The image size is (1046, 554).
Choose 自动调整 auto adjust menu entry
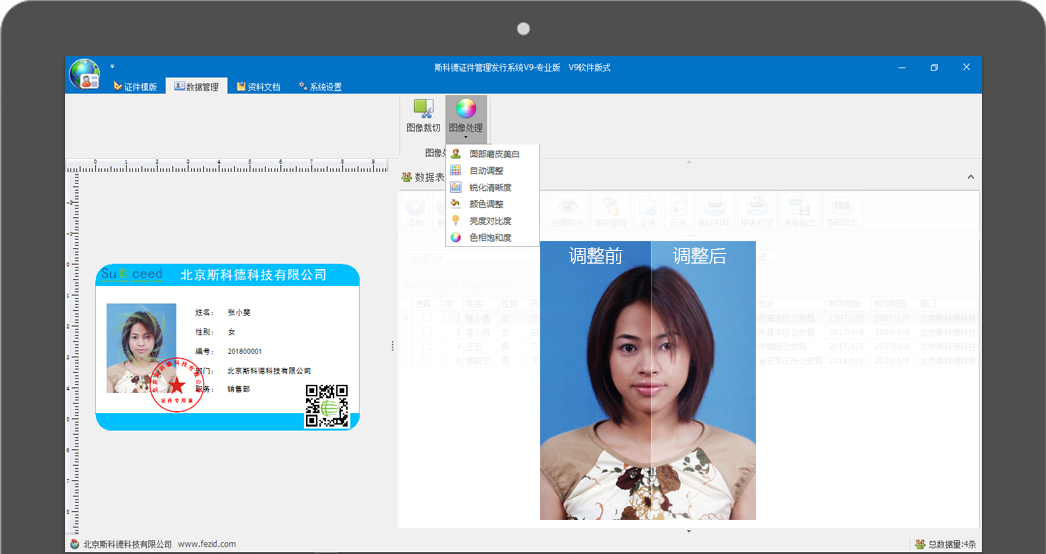[492, 171]
